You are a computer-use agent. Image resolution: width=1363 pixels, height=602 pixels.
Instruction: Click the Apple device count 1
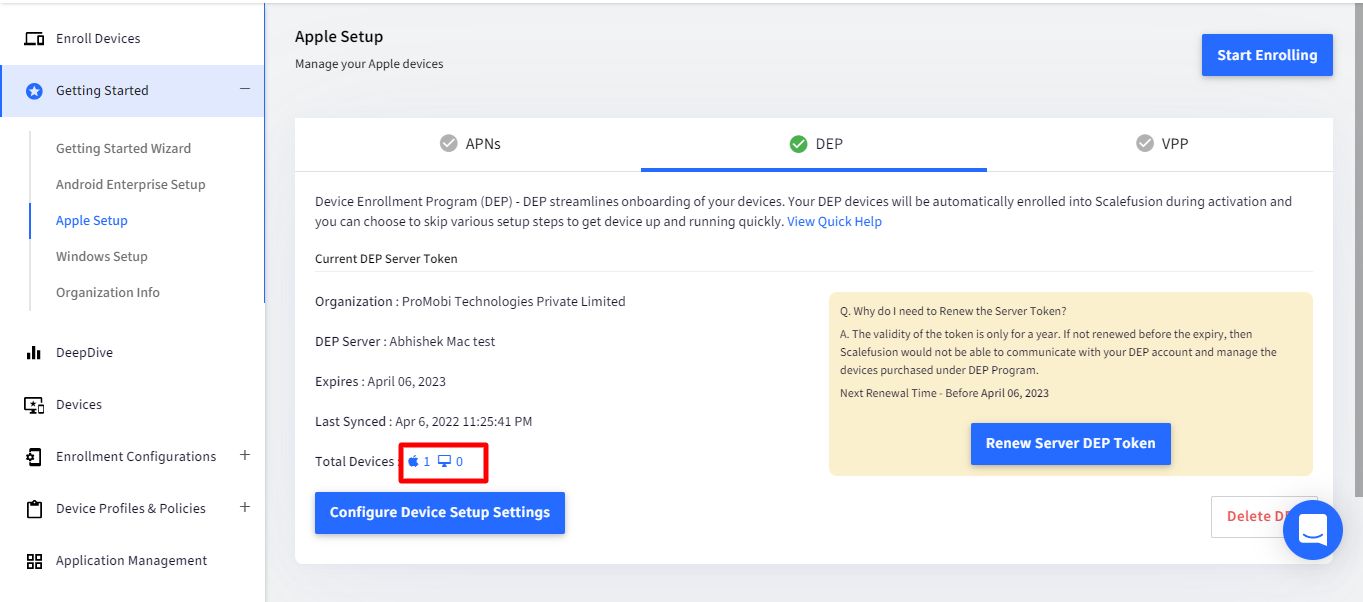(x=426, y=461)
